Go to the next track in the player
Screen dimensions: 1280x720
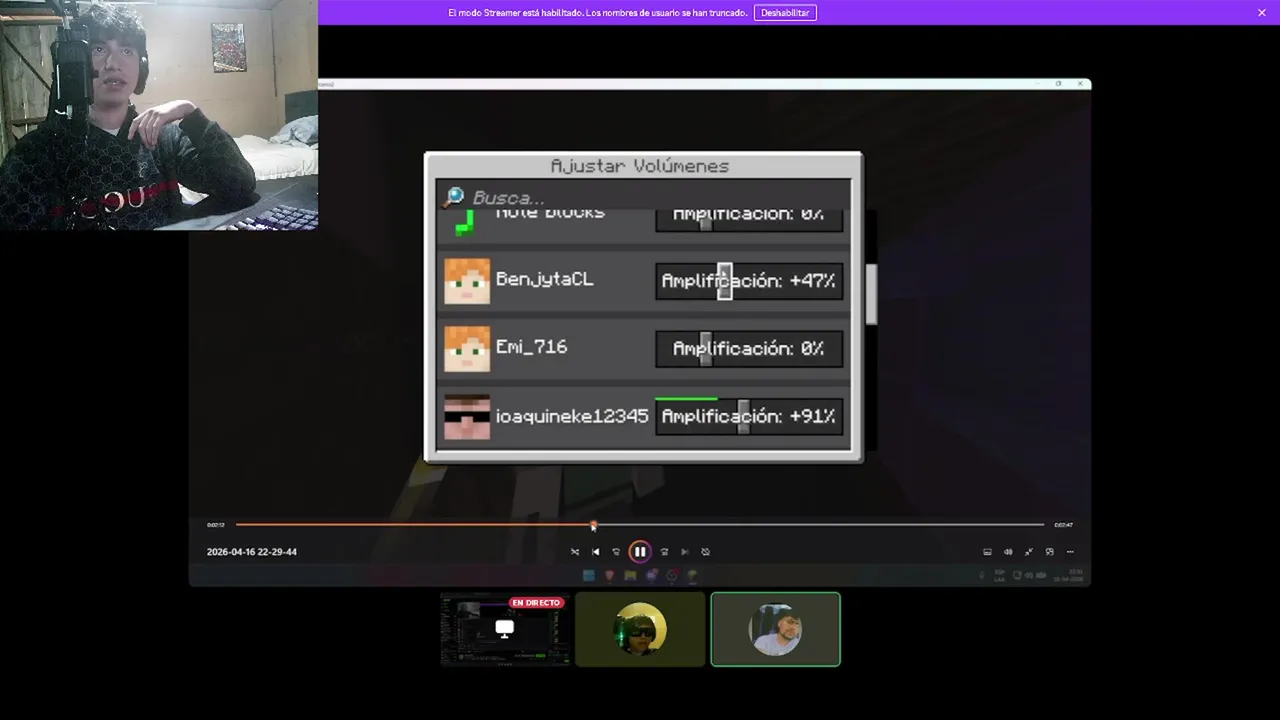(x=685, y=552)
